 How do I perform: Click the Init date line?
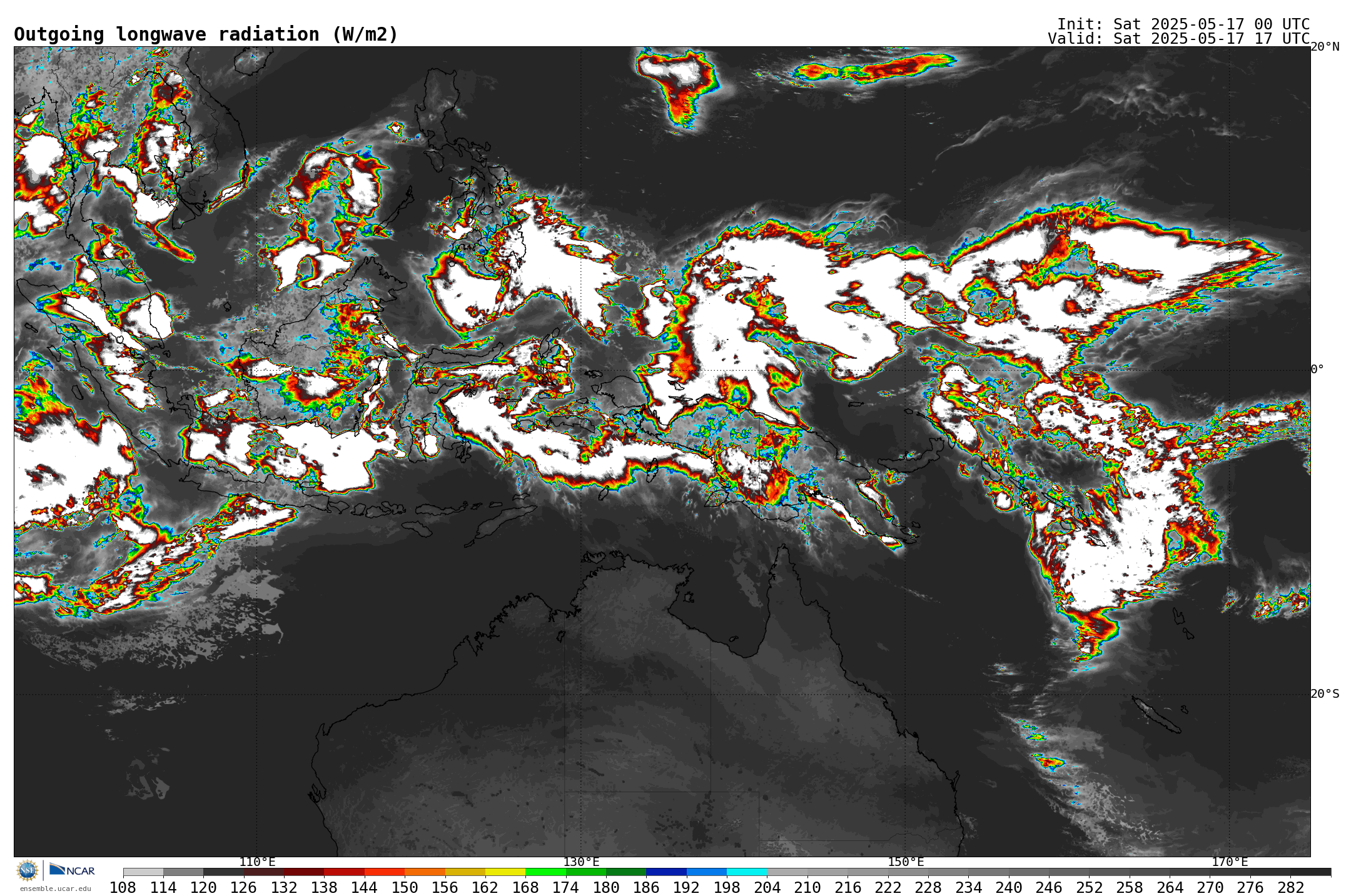(1183, 24)
